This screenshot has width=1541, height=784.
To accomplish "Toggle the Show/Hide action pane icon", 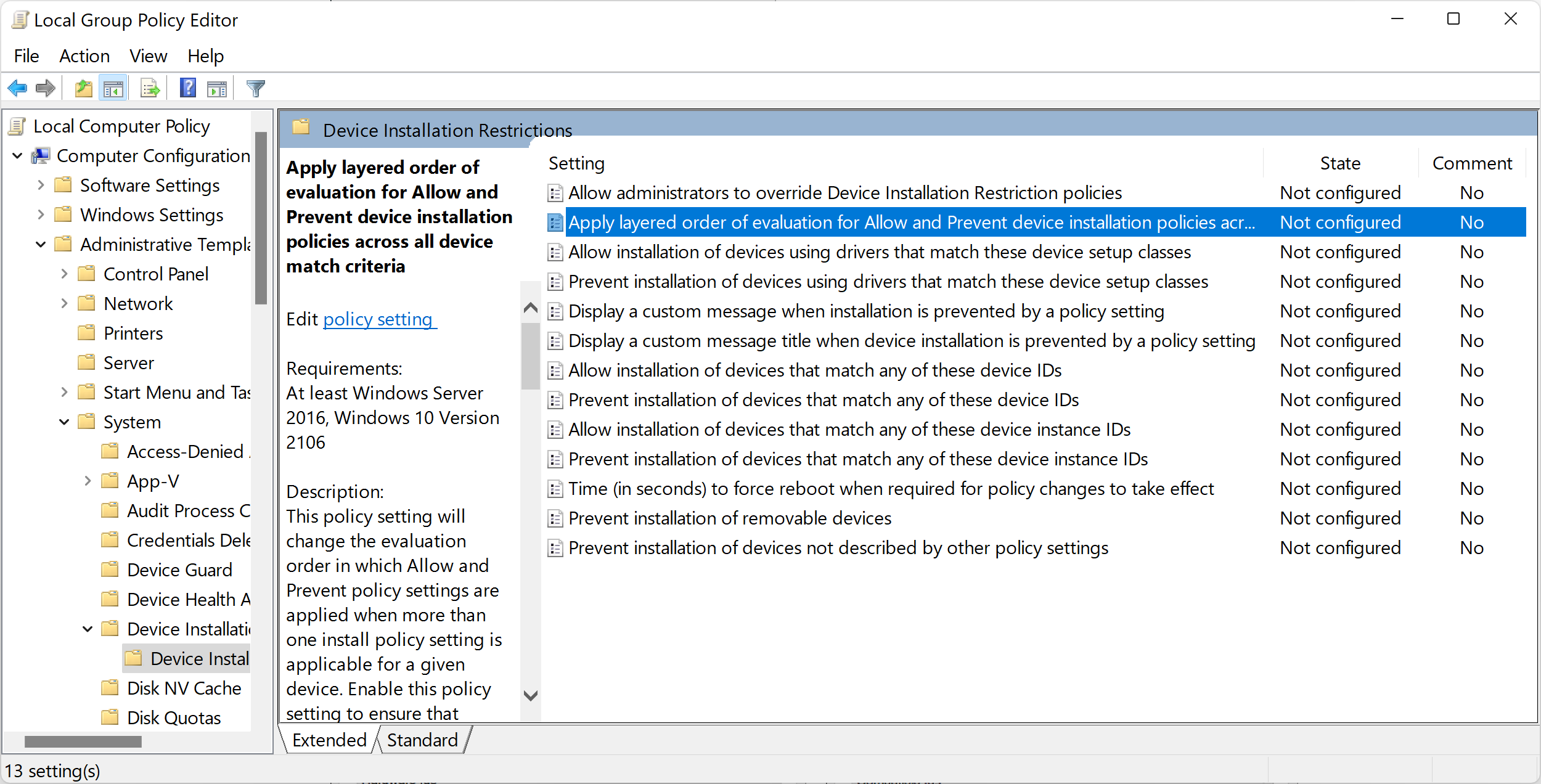I will (x=216, y=88).
